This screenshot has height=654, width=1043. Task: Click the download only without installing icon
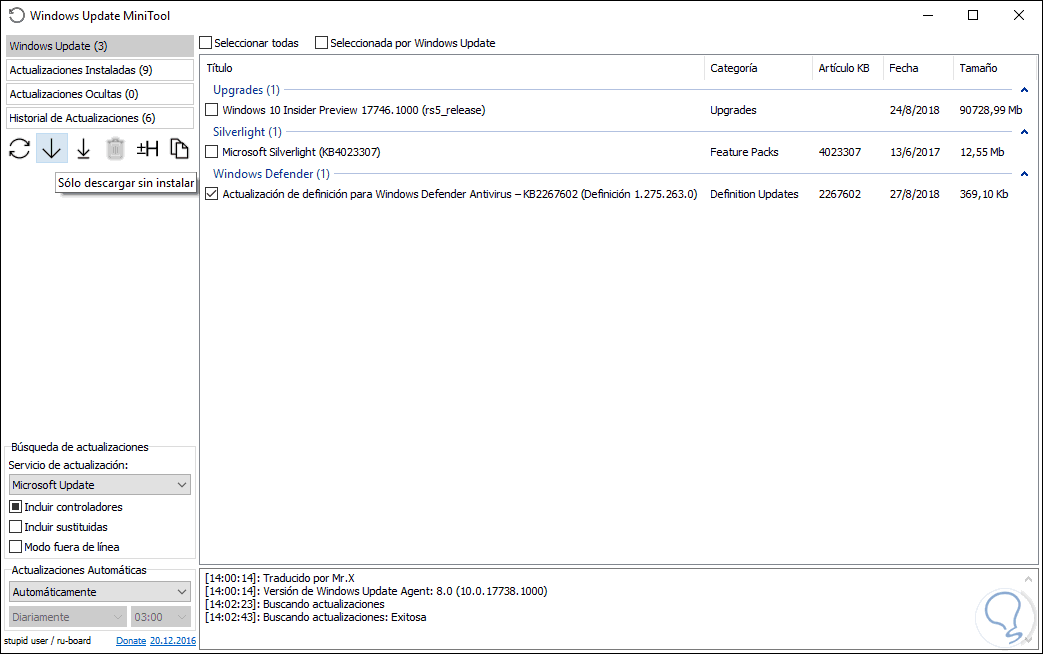pos(51,148)
